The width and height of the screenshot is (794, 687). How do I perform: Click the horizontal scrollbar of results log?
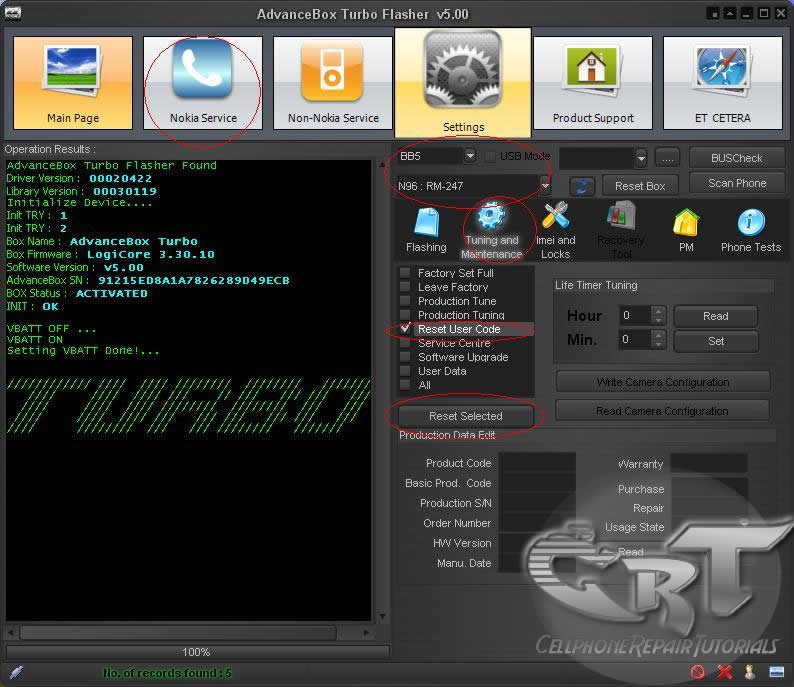click(178, 632)
